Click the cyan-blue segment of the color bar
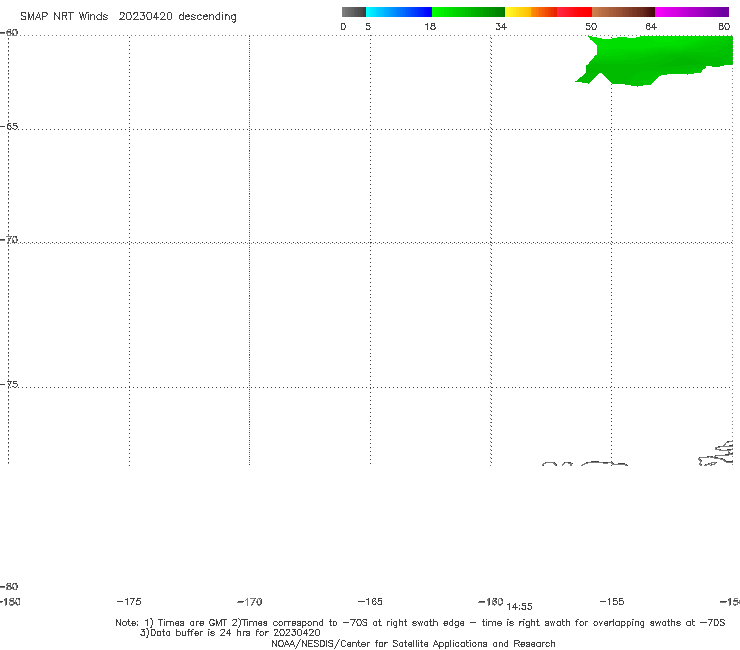This screenshot has height=650, width=740. point(399,12)
